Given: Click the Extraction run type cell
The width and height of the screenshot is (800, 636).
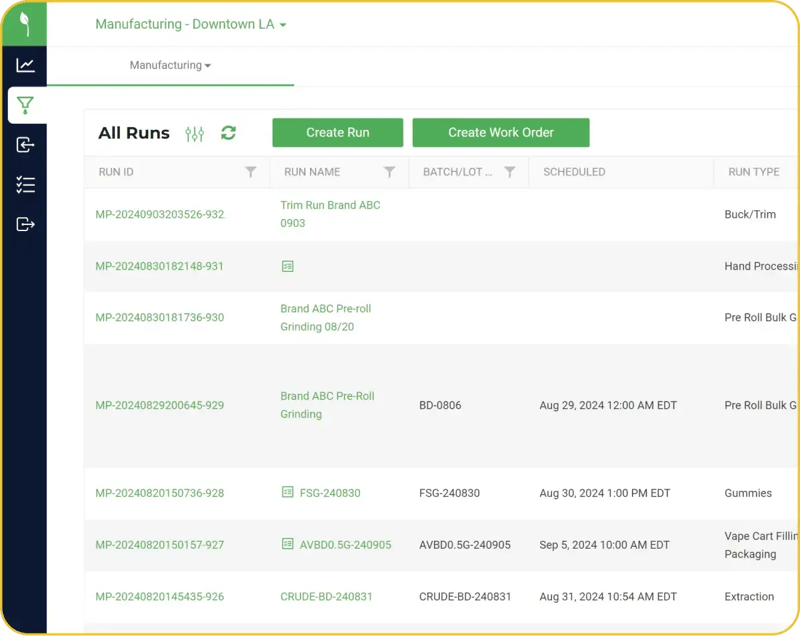Looking at the screenshot, I should coord(749,597).
